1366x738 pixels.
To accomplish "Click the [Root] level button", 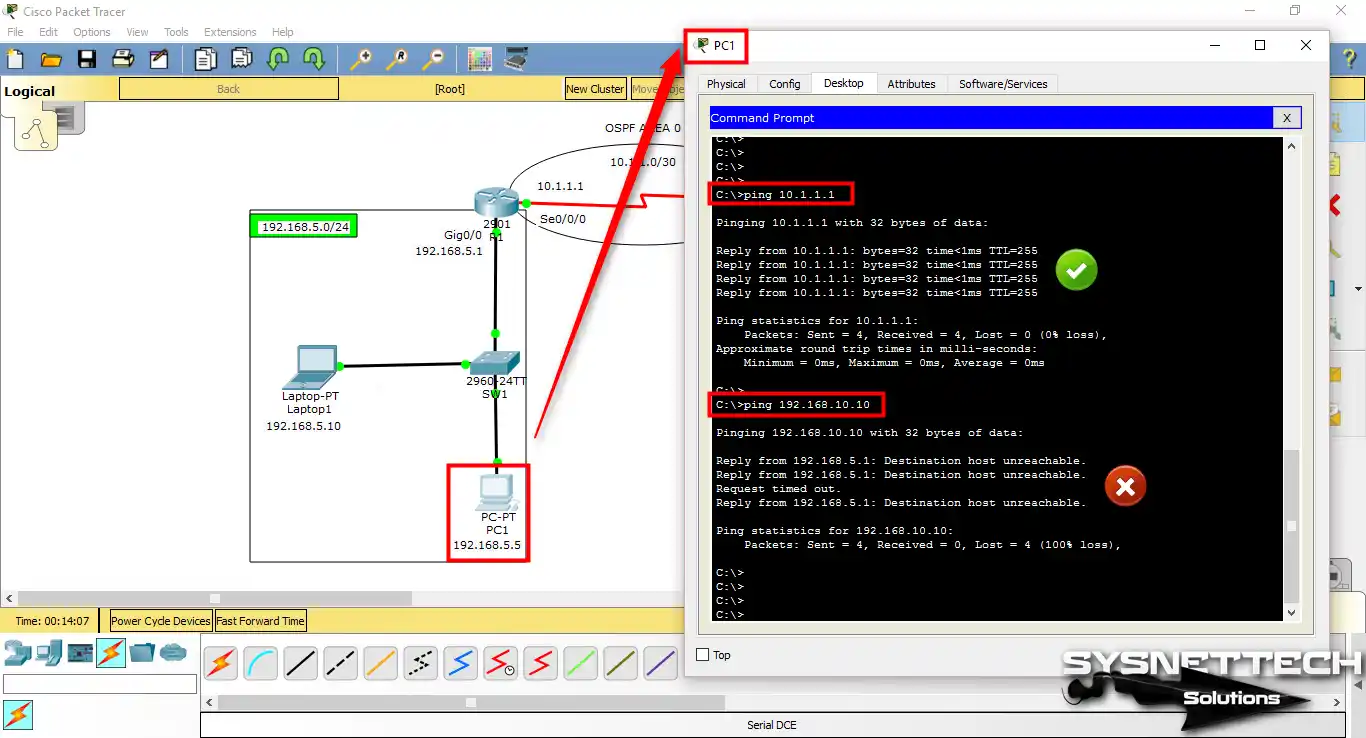I will (450, 89).
